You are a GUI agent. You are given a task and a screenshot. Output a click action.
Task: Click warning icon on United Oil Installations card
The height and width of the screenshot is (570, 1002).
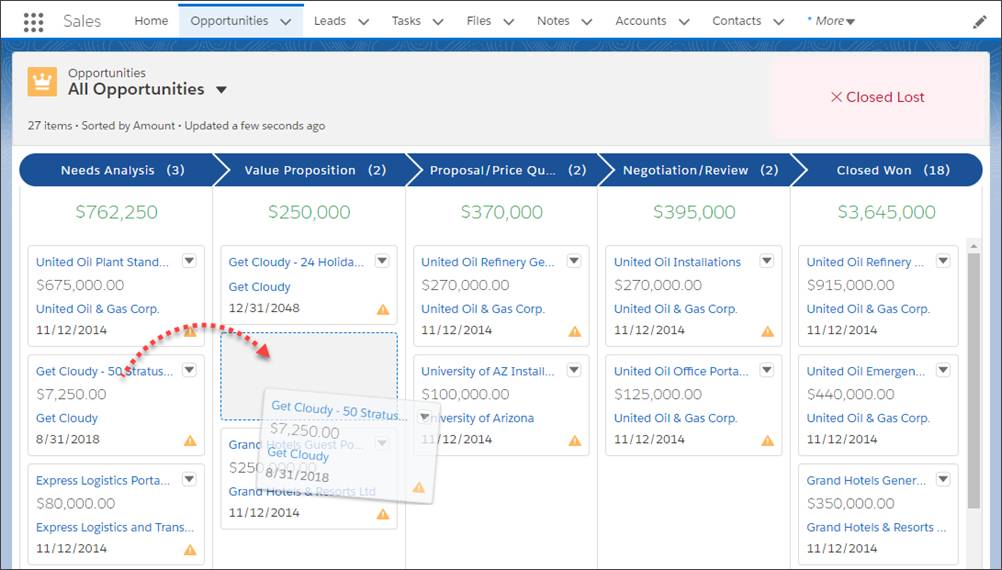767,332
